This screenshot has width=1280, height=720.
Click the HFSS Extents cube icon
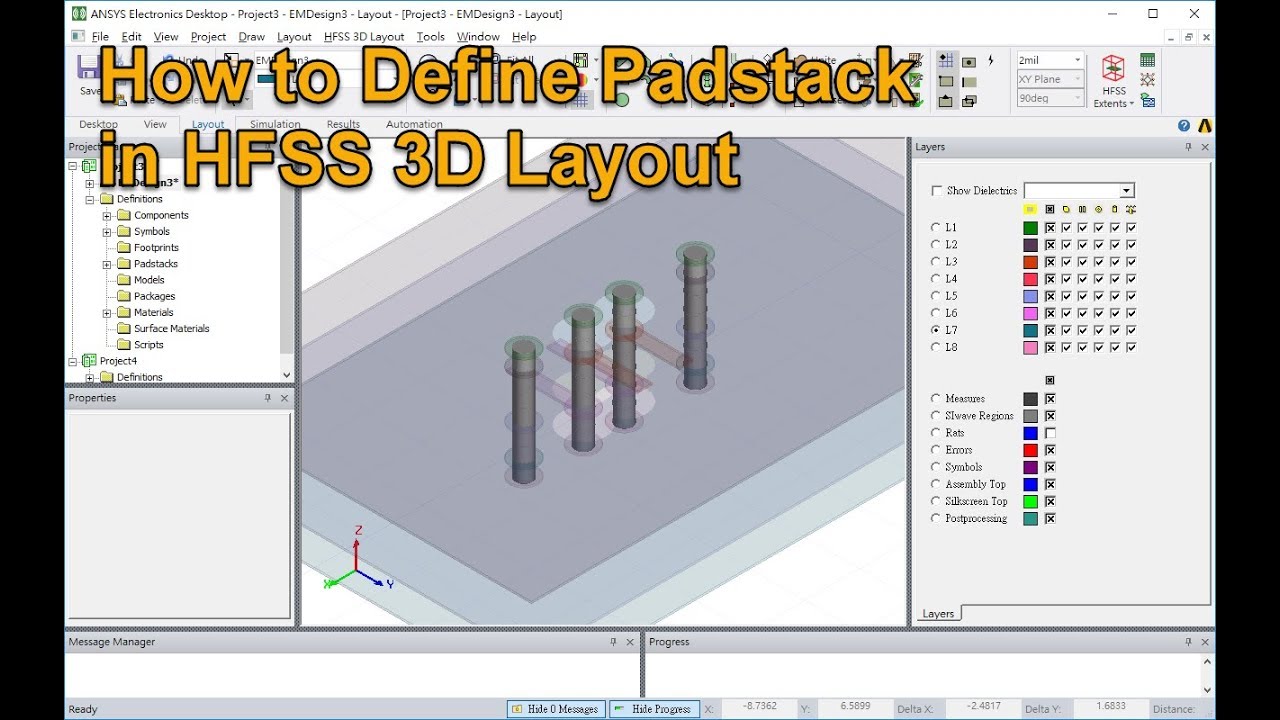click(x=1112, y=69)
